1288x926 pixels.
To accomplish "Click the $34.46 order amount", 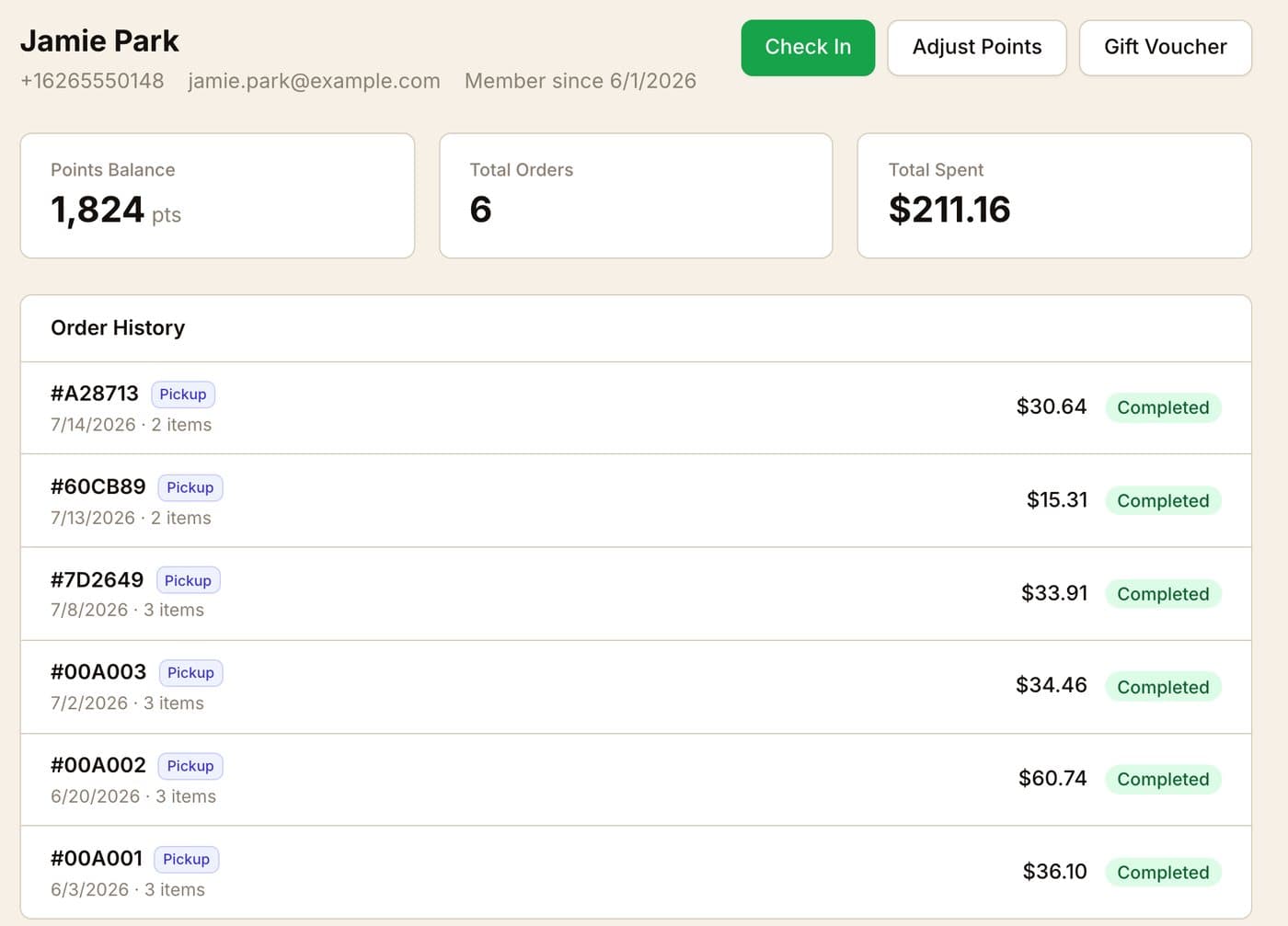I will (1052, 685).
